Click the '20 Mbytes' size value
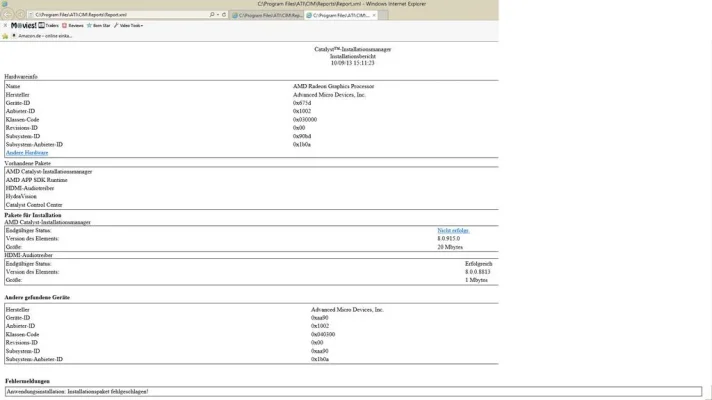The width and height of the screenshot is (712, 400). coord(450,247)
